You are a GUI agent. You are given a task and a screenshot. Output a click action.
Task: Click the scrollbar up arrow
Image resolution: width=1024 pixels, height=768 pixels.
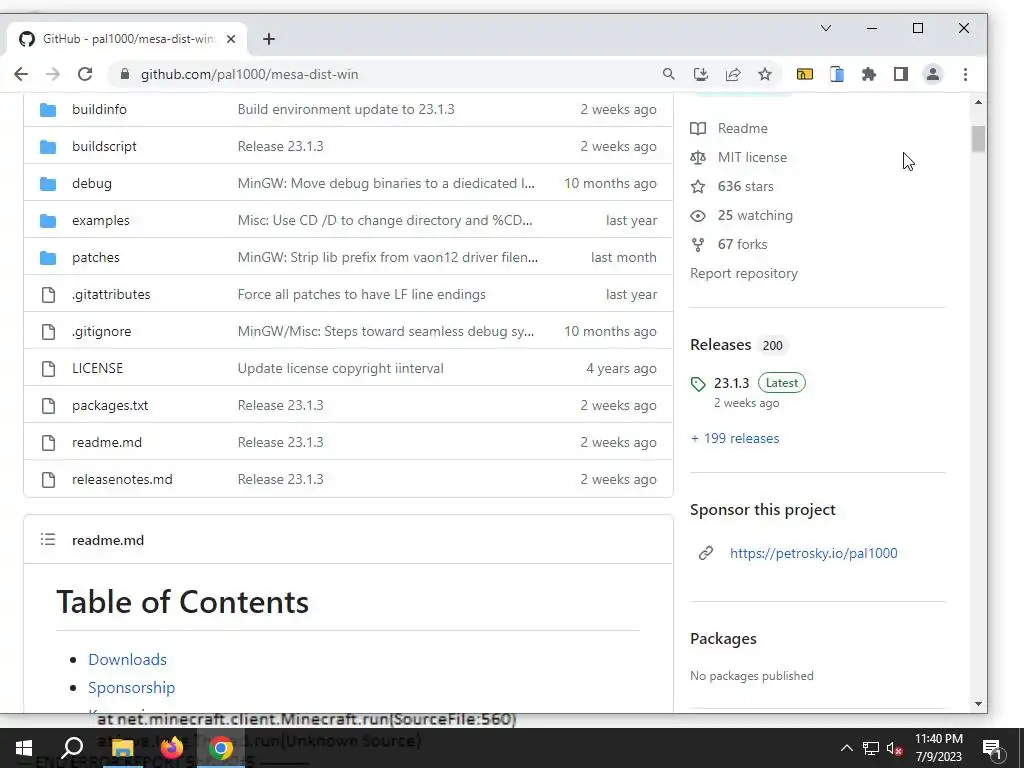(x=978, y=103)
